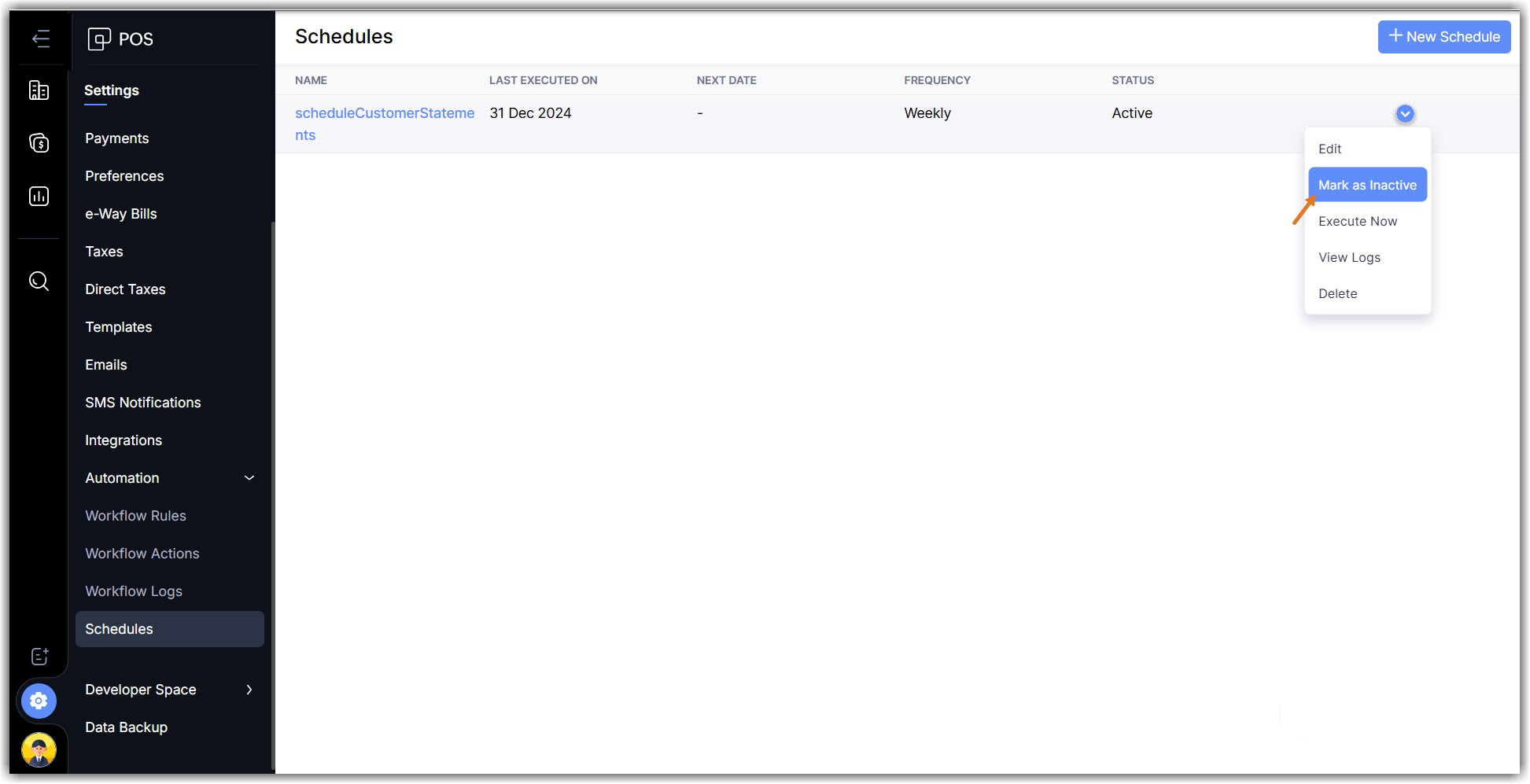
Task: Go to Direct Taxes settings
Action: point(125,289)
